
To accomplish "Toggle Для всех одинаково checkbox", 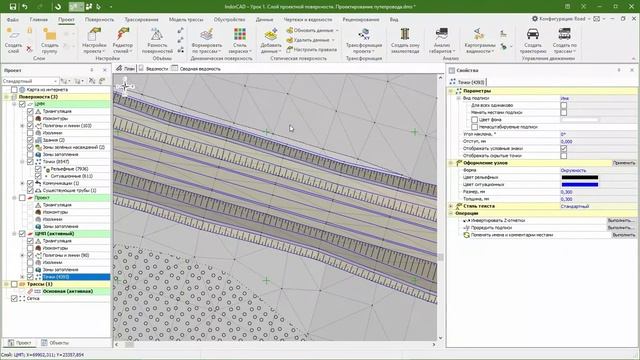I will tap(564, 105).
